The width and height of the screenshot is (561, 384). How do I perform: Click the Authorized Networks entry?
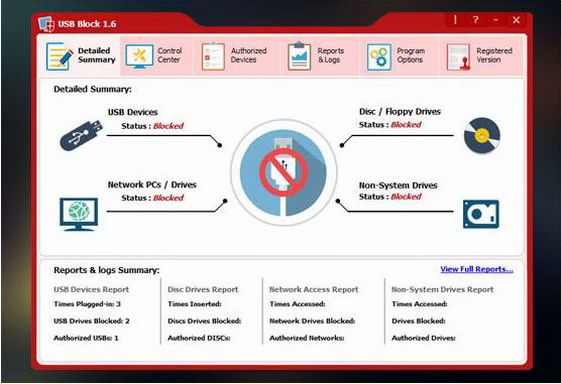307,338
